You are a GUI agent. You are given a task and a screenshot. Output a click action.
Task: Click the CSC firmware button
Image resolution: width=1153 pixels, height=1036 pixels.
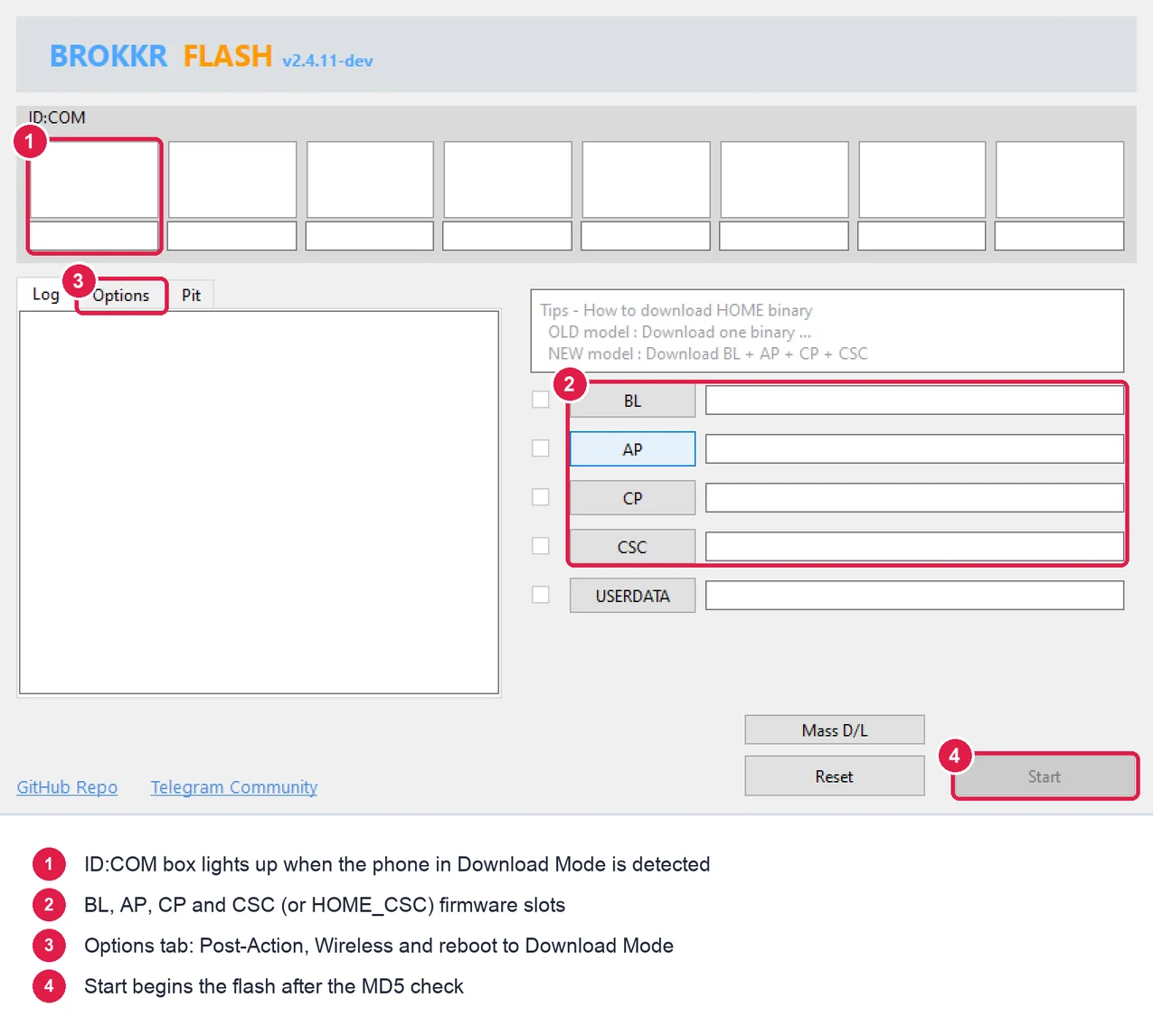pyautogui.click(x=632, y=547)
